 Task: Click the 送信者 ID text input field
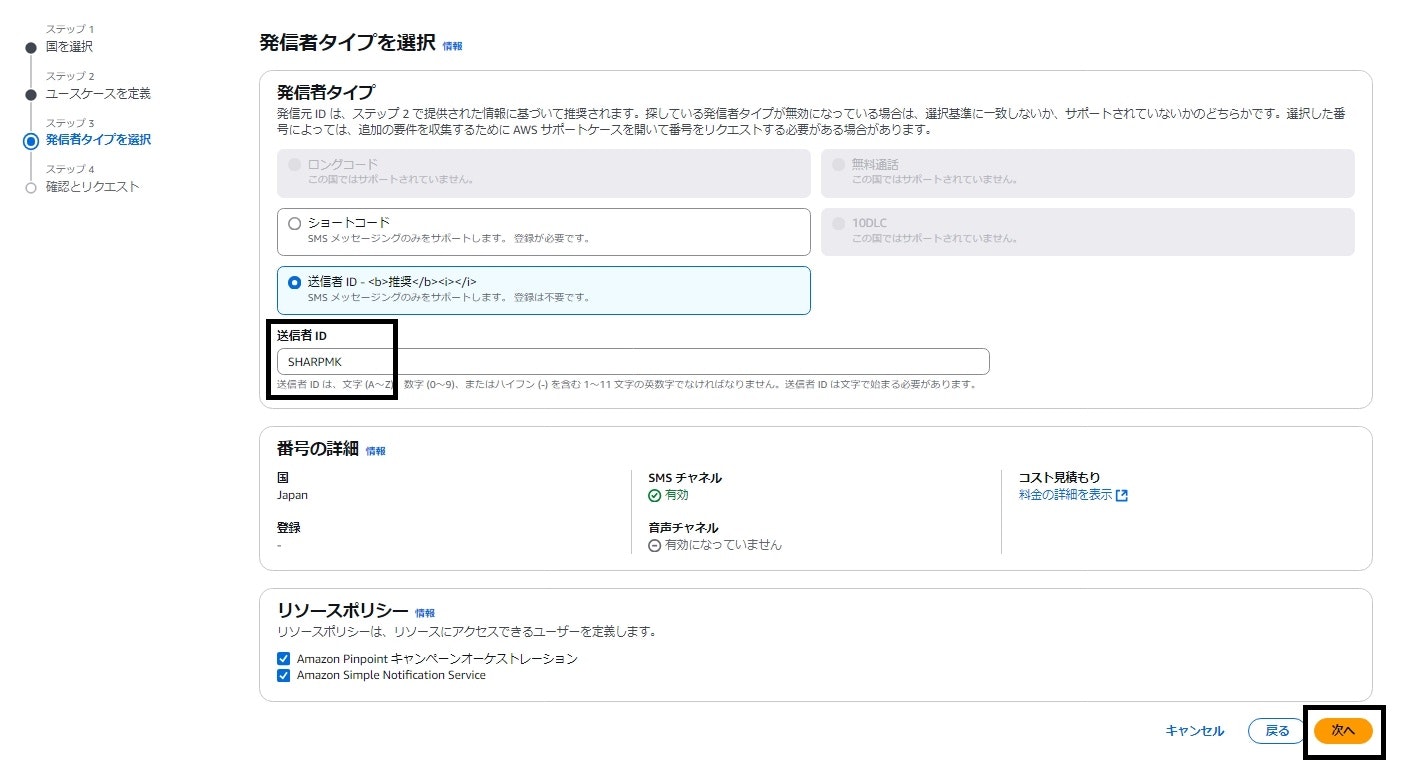click(x=633, y=362)
